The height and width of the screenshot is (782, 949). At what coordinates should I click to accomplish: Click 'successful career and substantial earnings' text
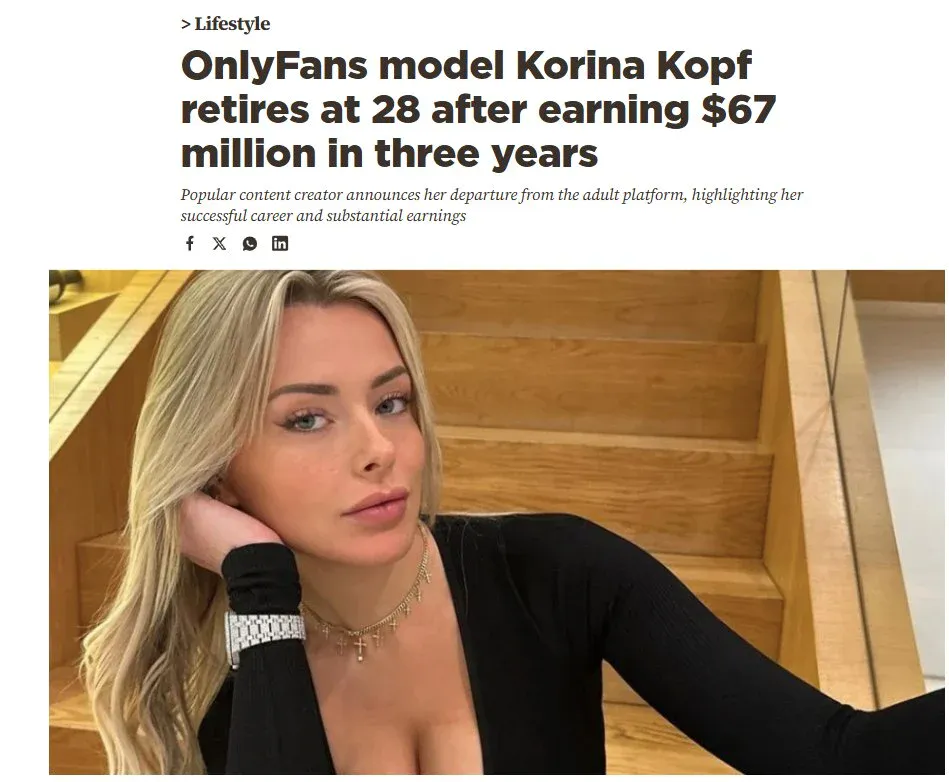tap(323, 216)
